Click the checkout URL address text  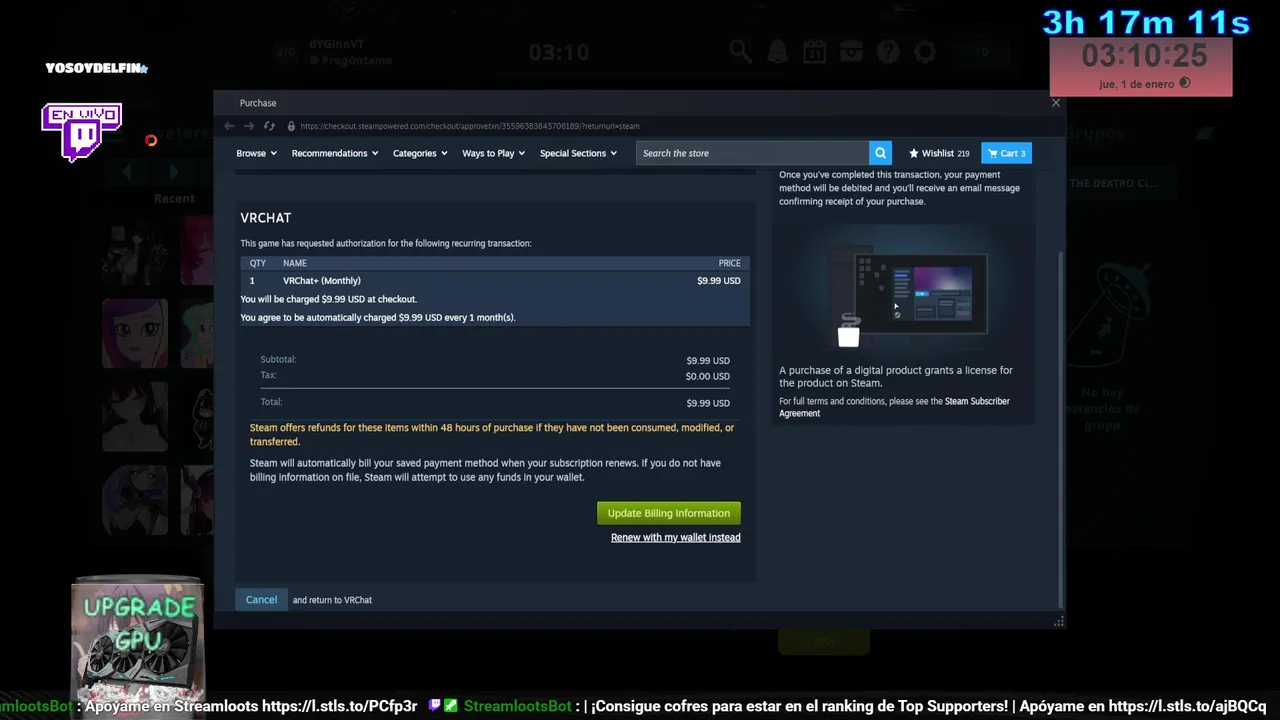[x=470, y=126]
